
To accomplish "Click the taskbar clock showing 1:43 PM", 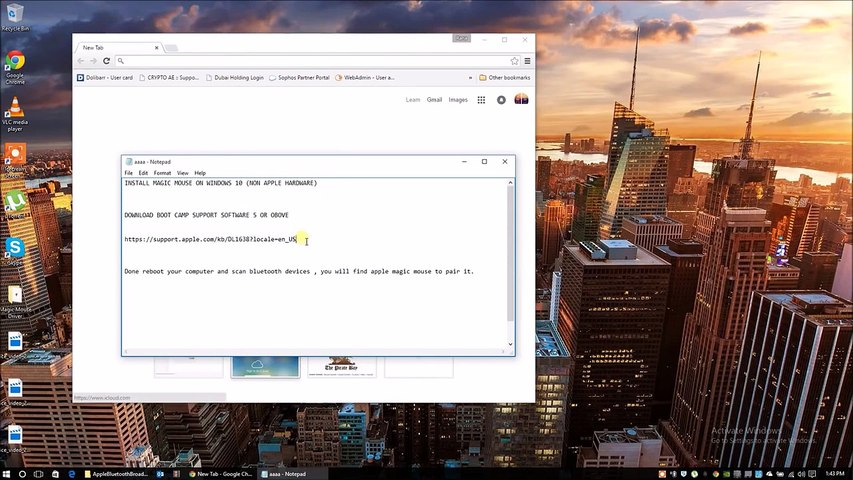I will pyautogui.click(x=835, y=474).
